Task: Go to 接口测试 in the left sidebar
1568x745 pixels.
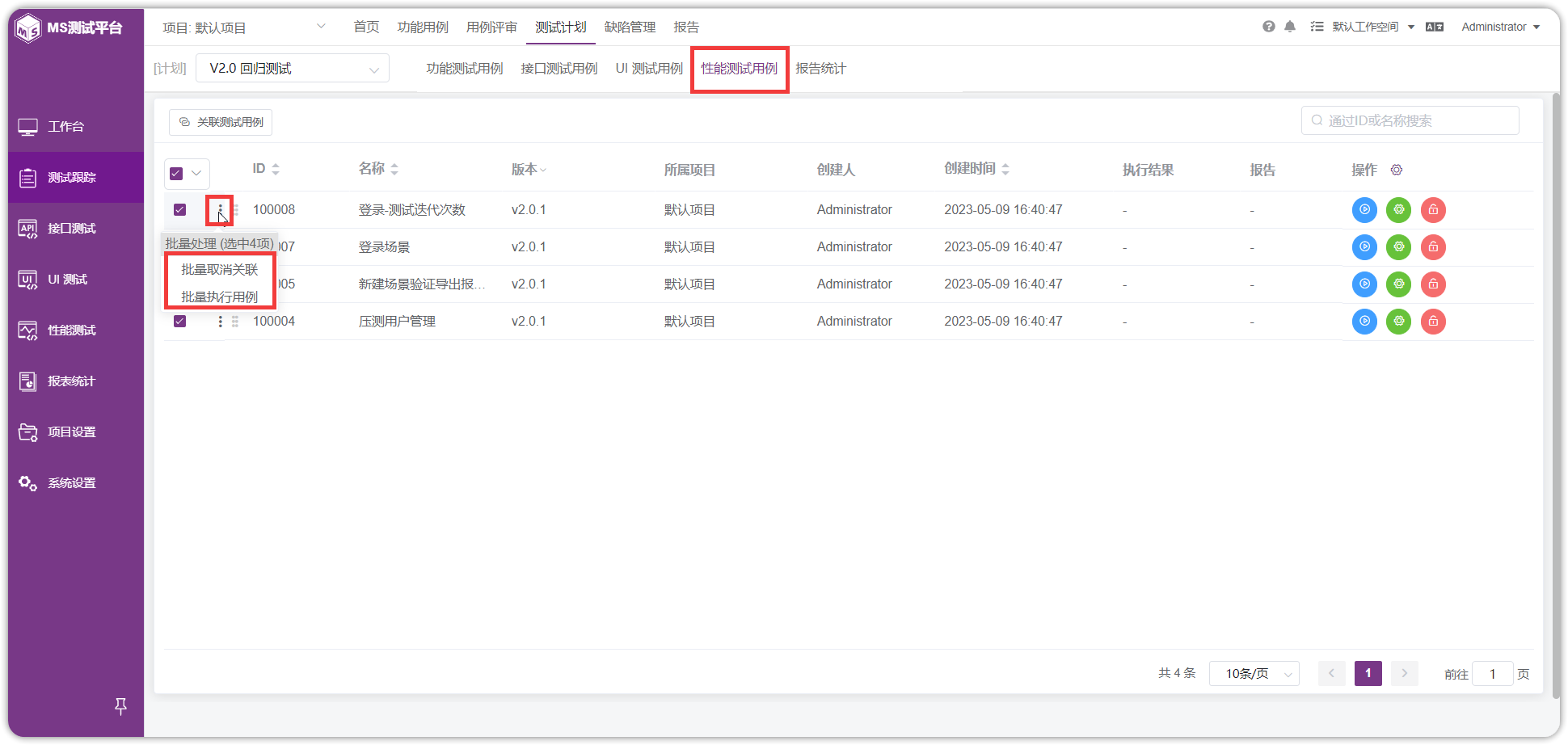Action: tap(76, 229)
